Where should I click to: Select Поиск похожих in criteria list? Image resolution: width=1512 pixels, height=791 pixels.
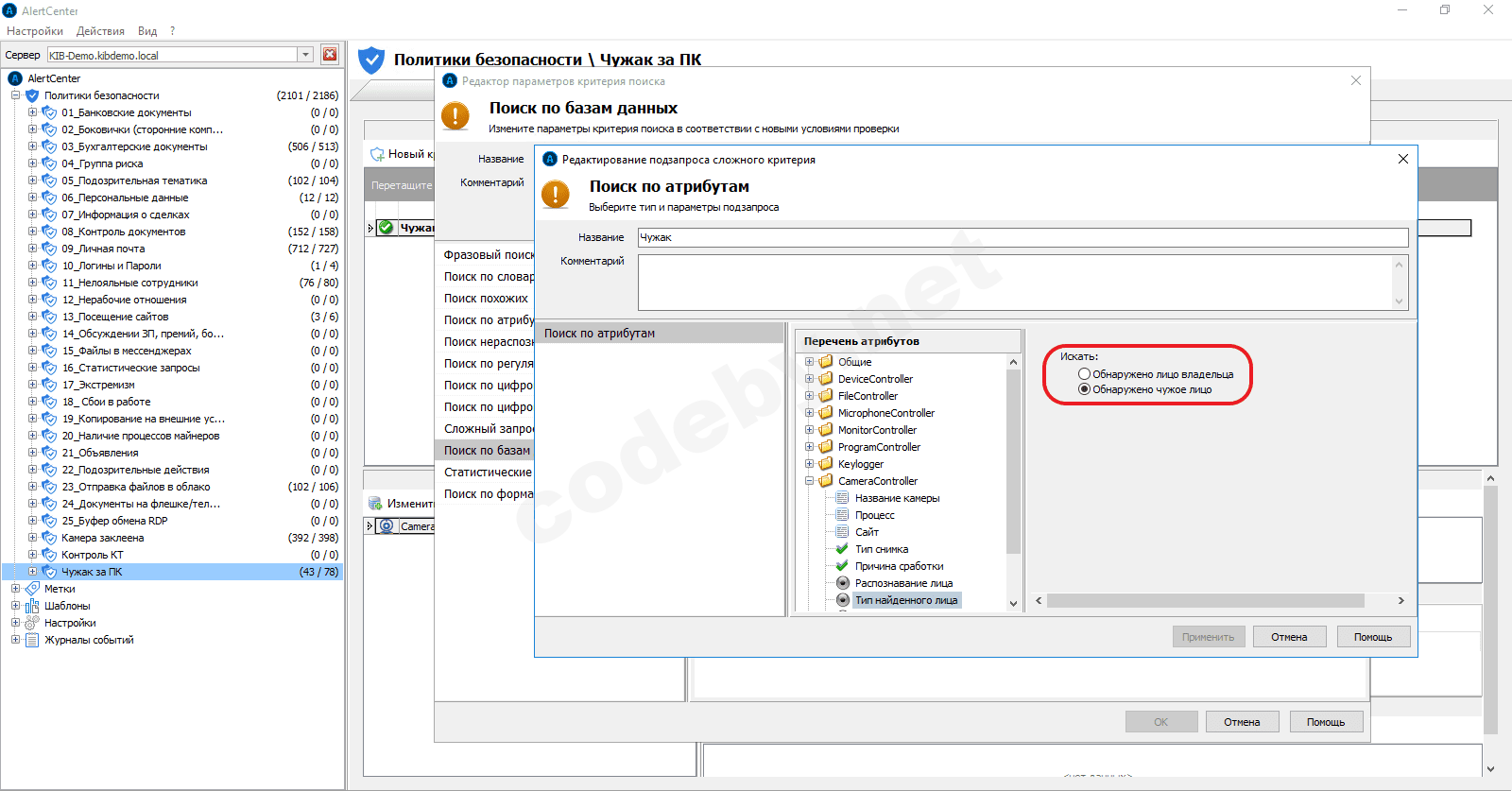click(x=486, y=299)
